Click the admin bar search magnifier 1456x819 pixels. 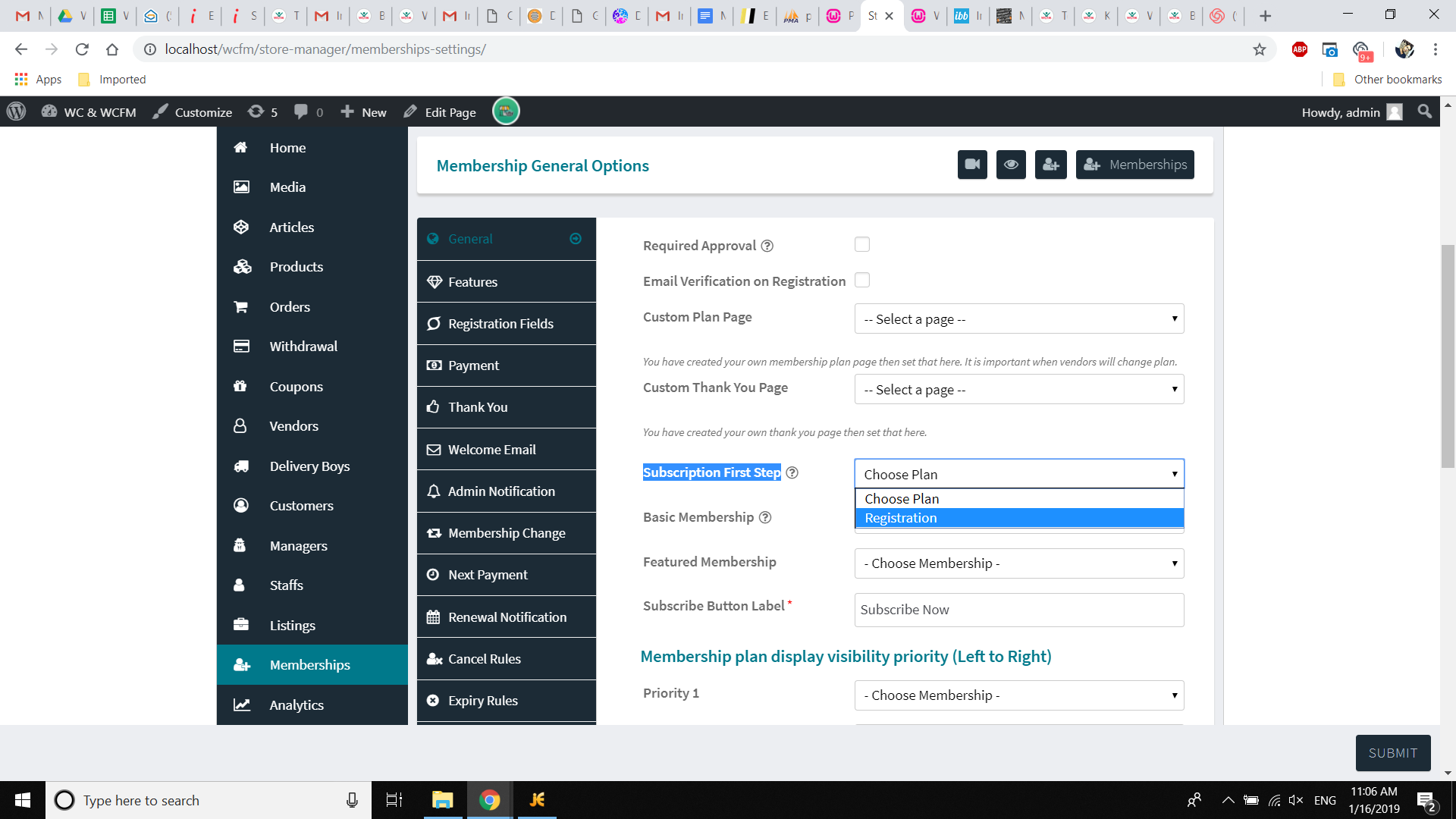pyautogui.click(x=1425, y=111)
